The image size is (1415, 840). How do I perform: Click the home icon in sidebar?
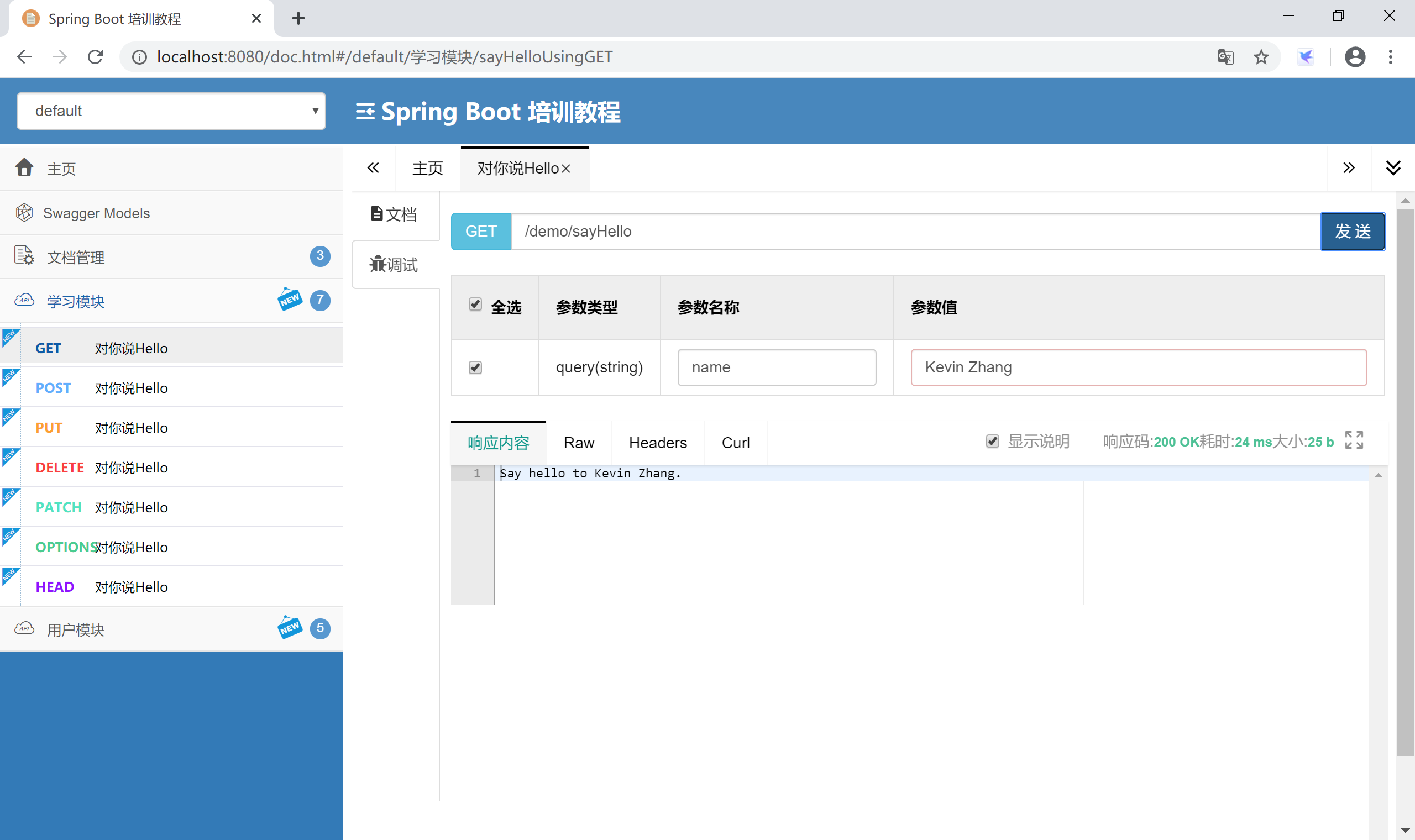pos(24,167)
